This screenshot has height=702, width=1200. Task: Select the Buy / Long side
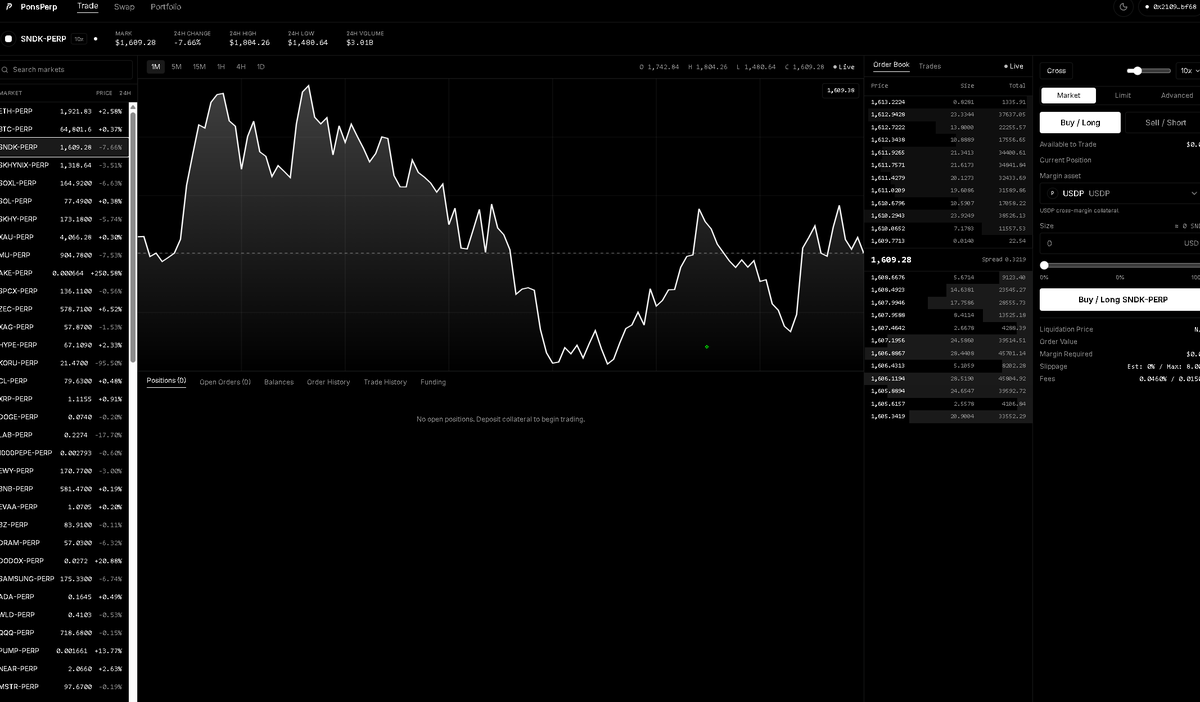click(1080, 123)
